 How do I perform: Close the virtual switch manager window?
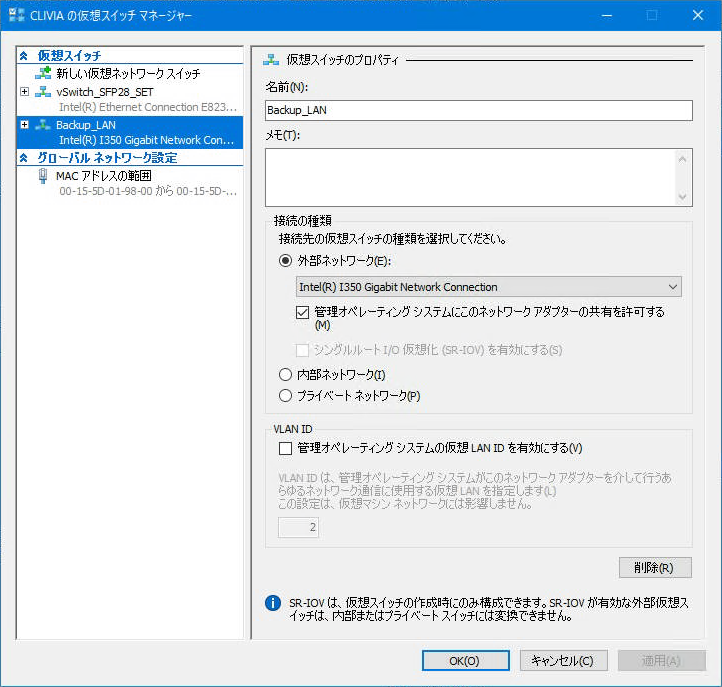point(698,16)
